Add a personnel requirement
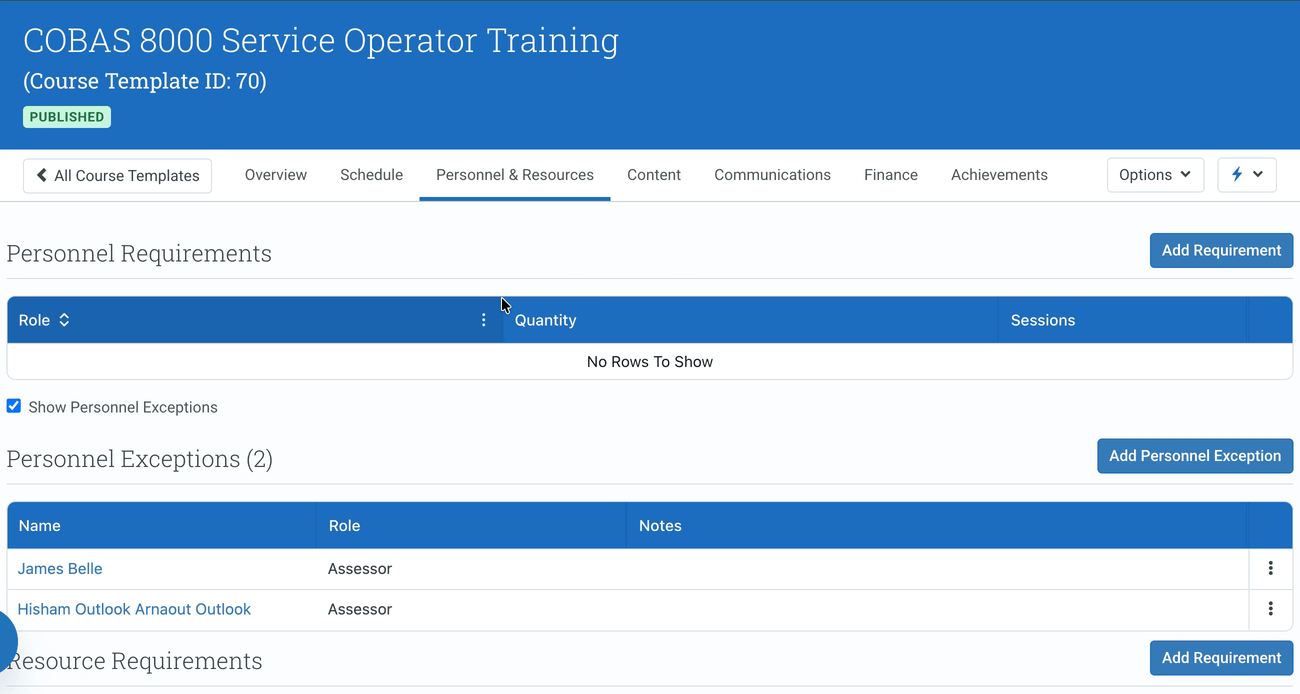The image size is (1300, 694). [x=1221, y=250]
